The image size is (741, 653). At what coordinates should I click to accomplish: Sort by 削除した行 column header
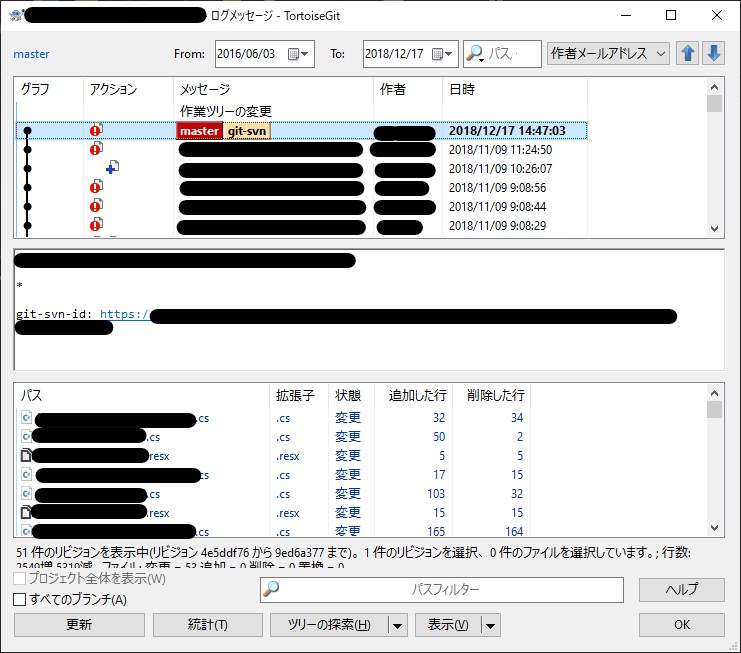click(x=491, y=395)
